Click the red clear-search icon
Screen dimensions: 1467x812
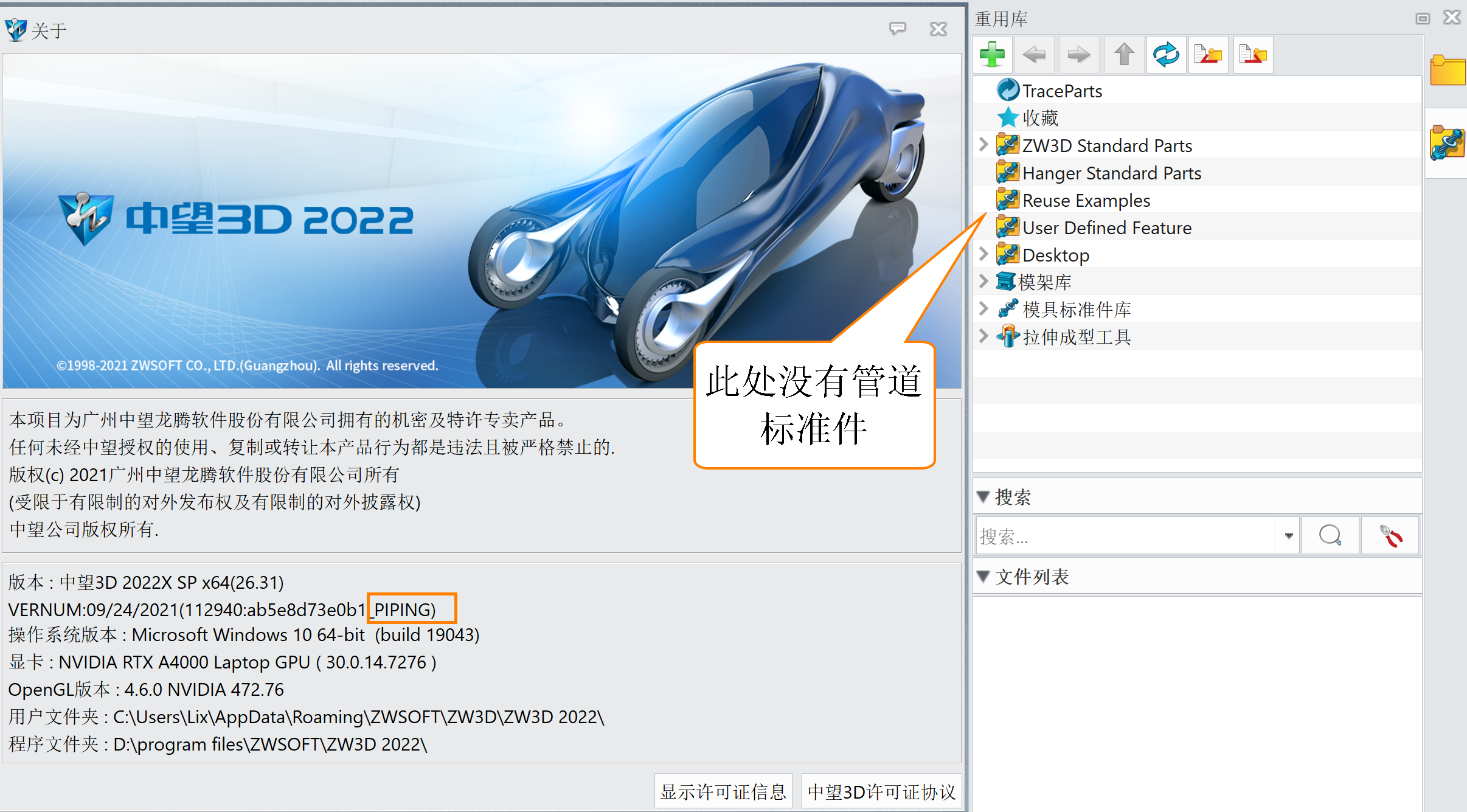(x=1390, y=536)
